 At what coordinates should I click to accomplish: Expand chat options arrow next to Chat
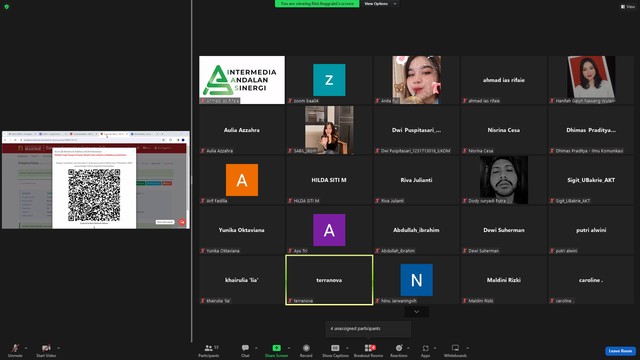[256, 348]
